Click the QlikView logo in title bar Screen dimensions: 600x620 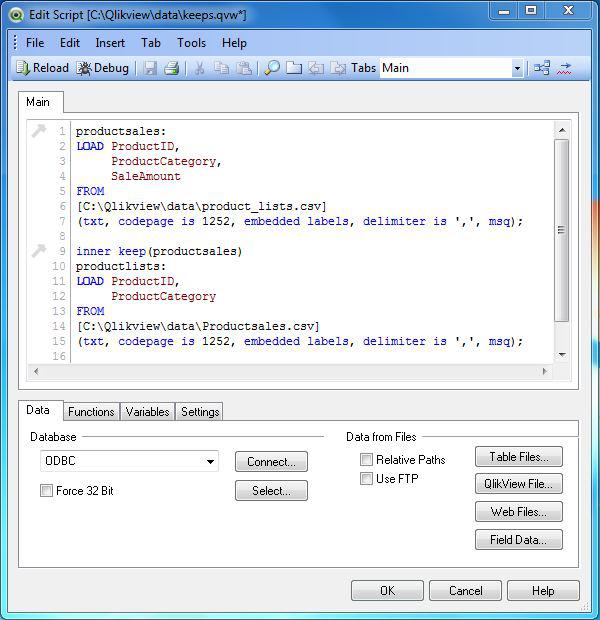16,15
